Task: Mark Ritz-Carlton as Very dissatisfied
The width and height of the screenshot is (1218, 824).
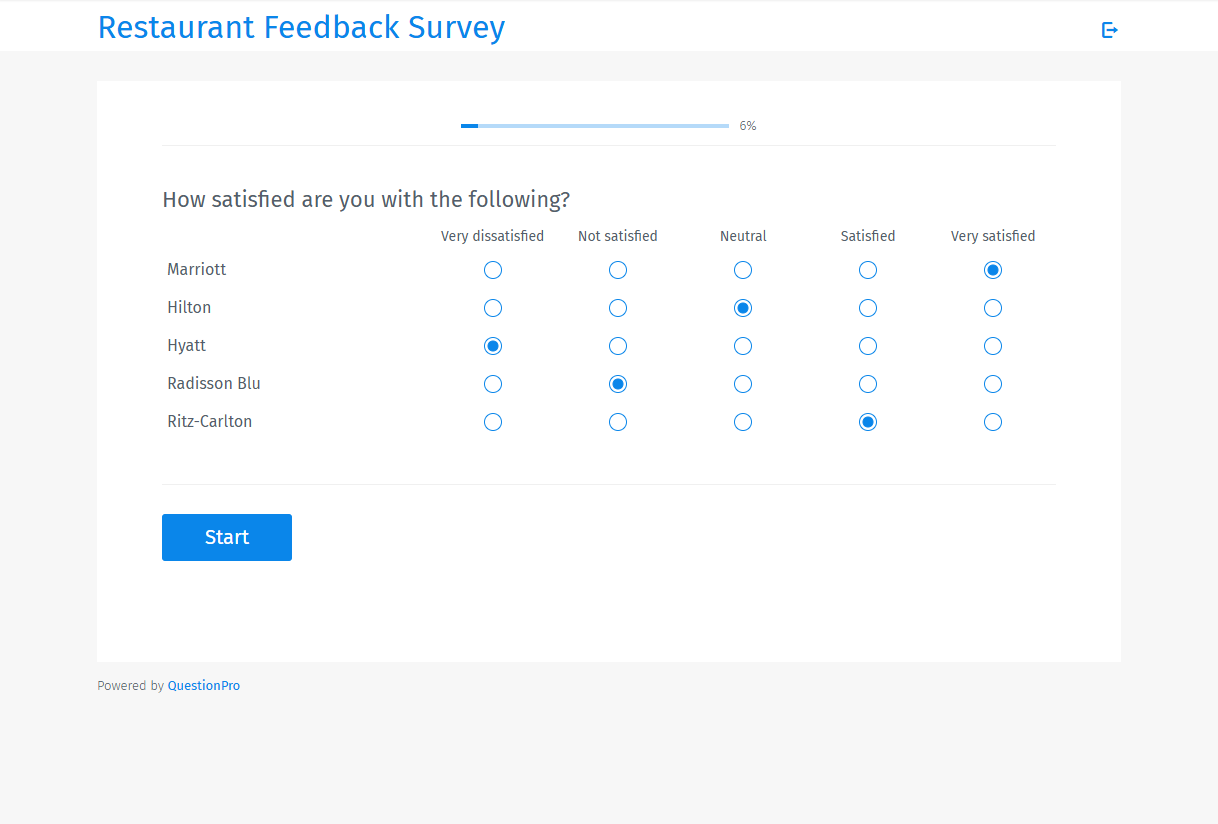Action: click(492, 421)
